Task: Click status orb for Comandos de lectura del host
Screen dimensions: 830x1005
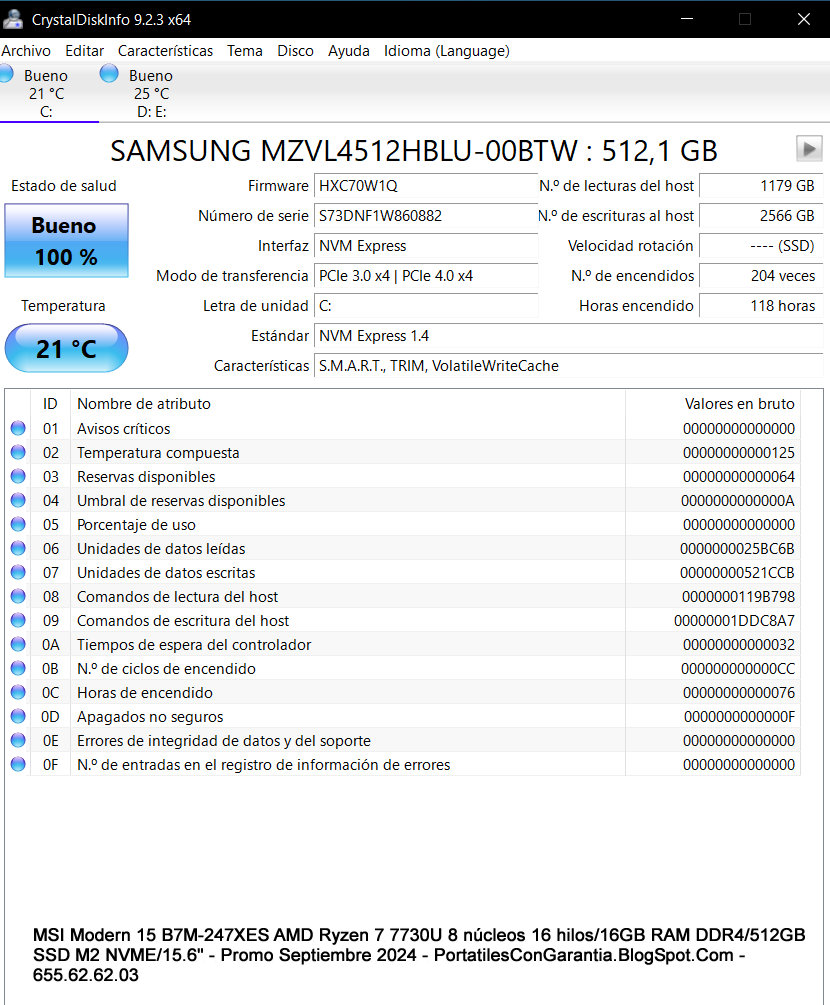Action: pos(18,596)
